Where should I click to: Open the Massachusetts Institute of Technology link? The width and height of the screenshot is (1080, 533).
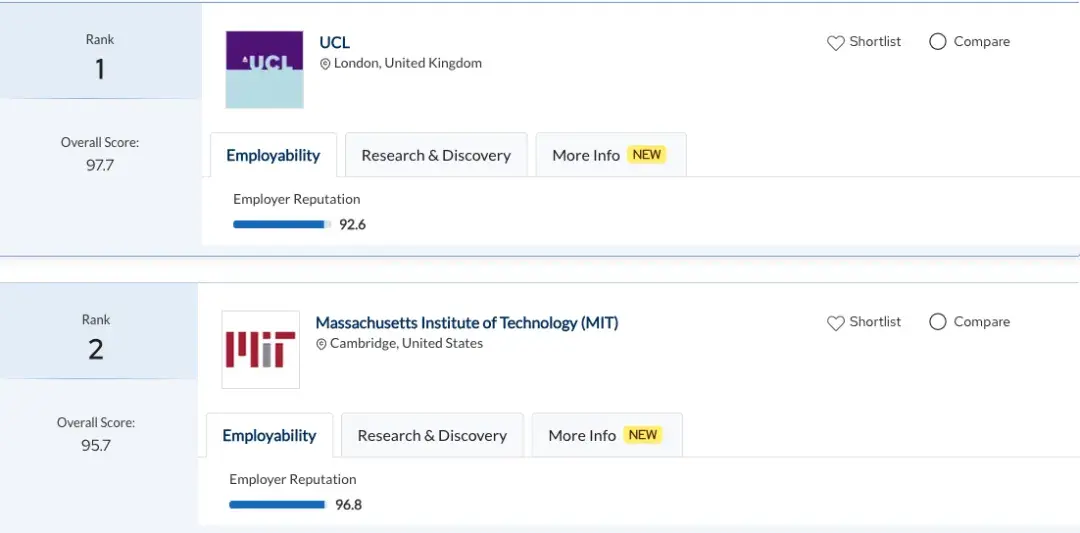[467, 322]
